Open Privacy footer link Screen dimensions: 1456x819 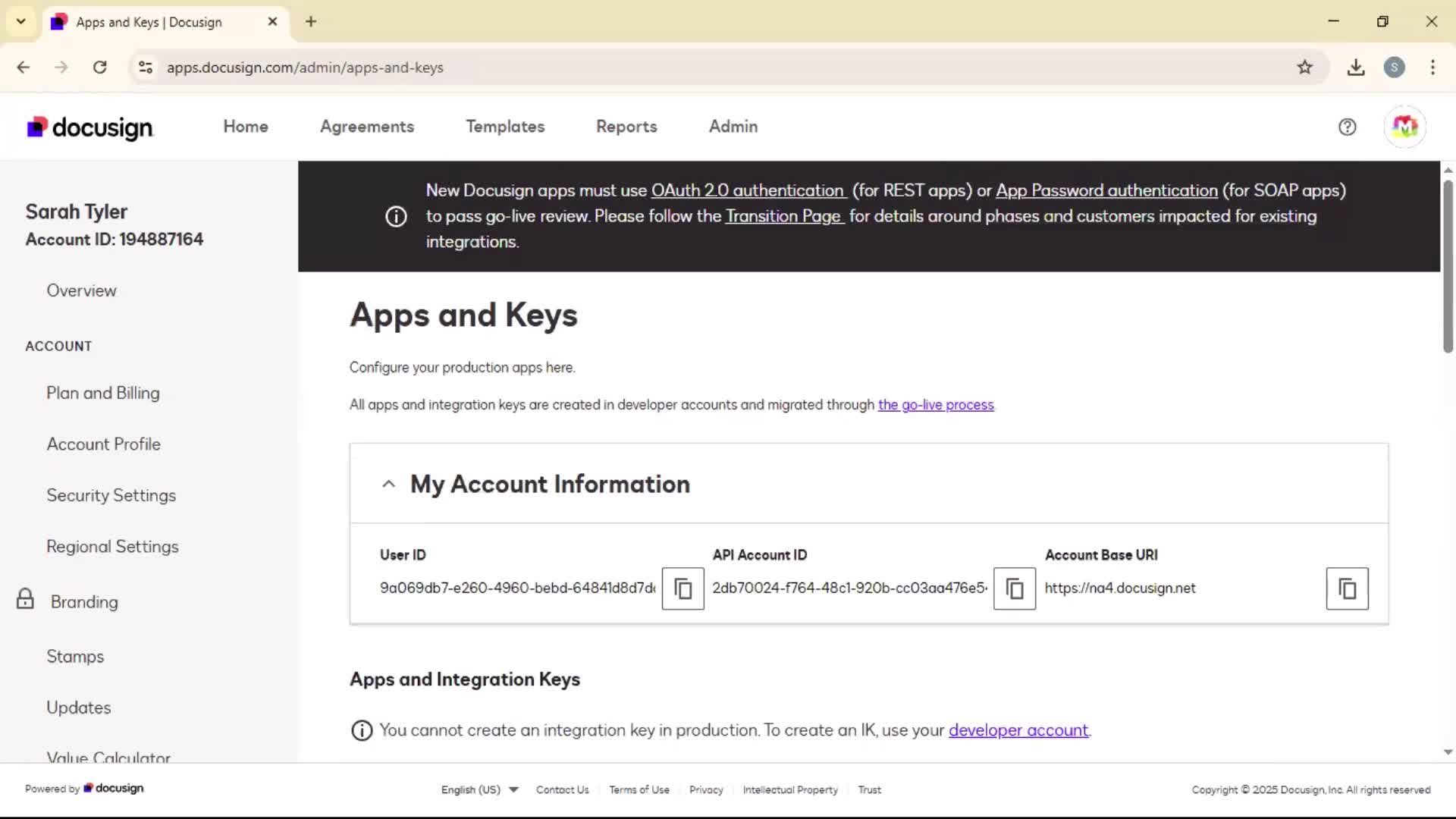click(x=706, y=789)
